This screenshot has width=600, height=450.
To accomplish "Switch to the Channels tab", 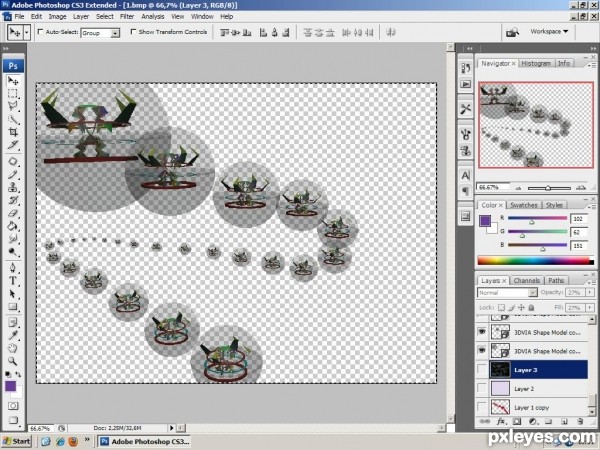I will coord(527,280).
